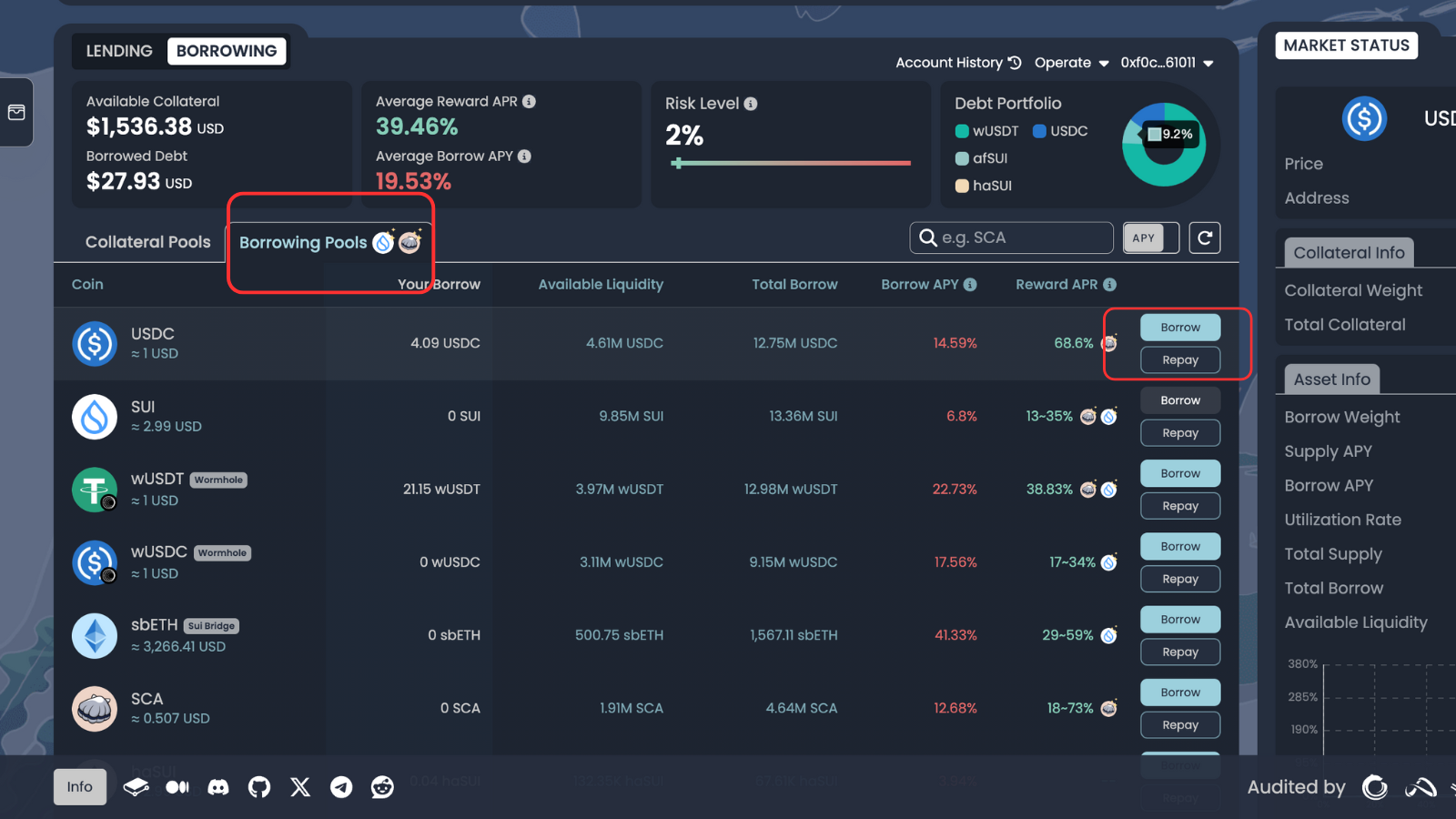Click the Risk Level info icon
The width and height of the screenshot is (1456, 819).
pyautogui.click(x=751, y=104)
